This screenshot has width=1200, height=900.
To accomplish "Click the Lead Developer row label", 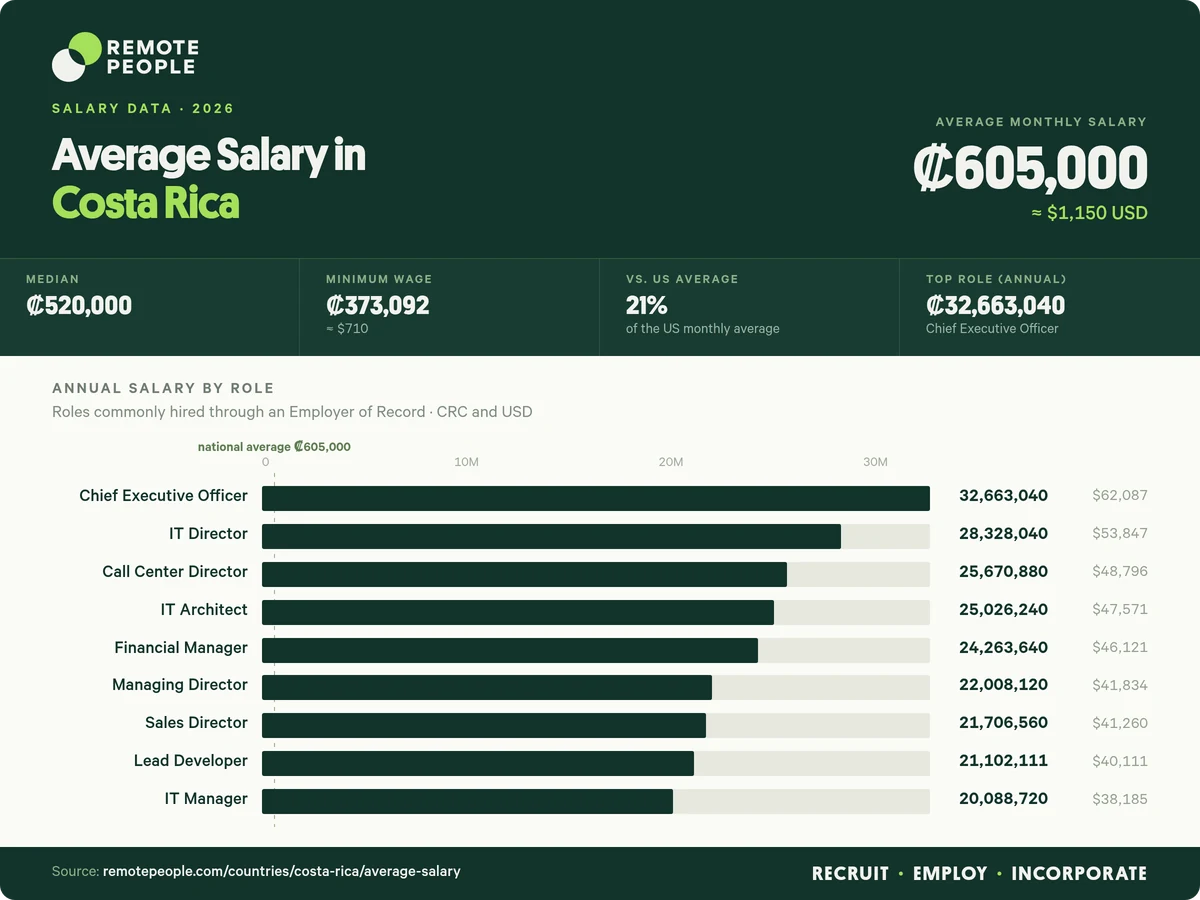I will point(191,761).
